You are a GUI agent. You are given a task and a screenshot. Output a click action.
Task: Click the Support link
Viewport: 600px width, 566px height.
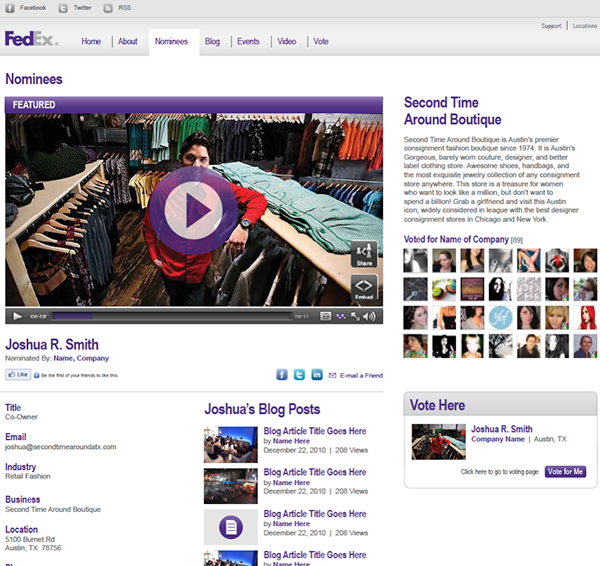coord(551,26)
